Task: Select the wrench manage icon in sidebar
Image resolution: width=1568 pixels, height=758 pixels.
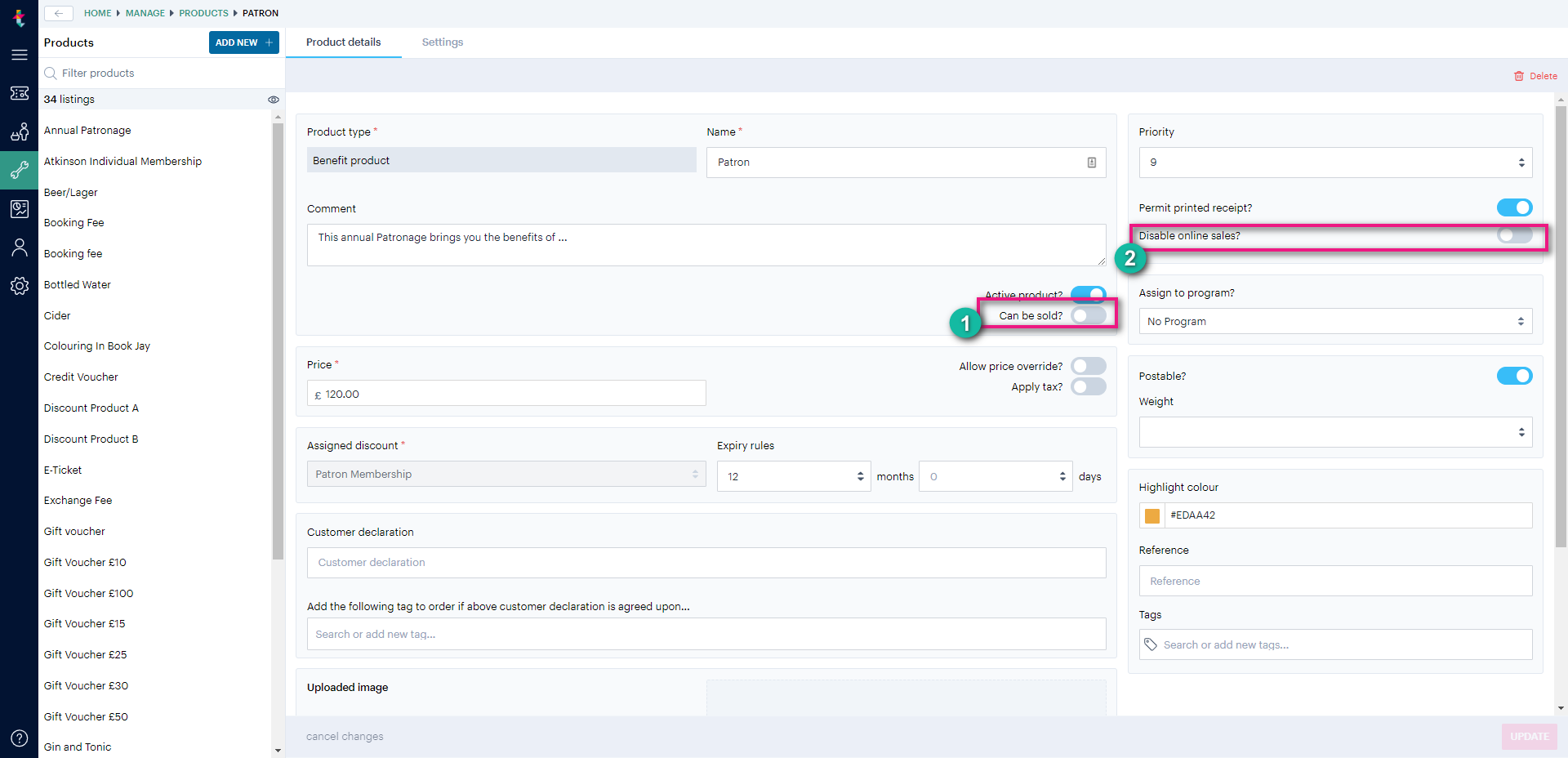Action: tap(19, 170)
